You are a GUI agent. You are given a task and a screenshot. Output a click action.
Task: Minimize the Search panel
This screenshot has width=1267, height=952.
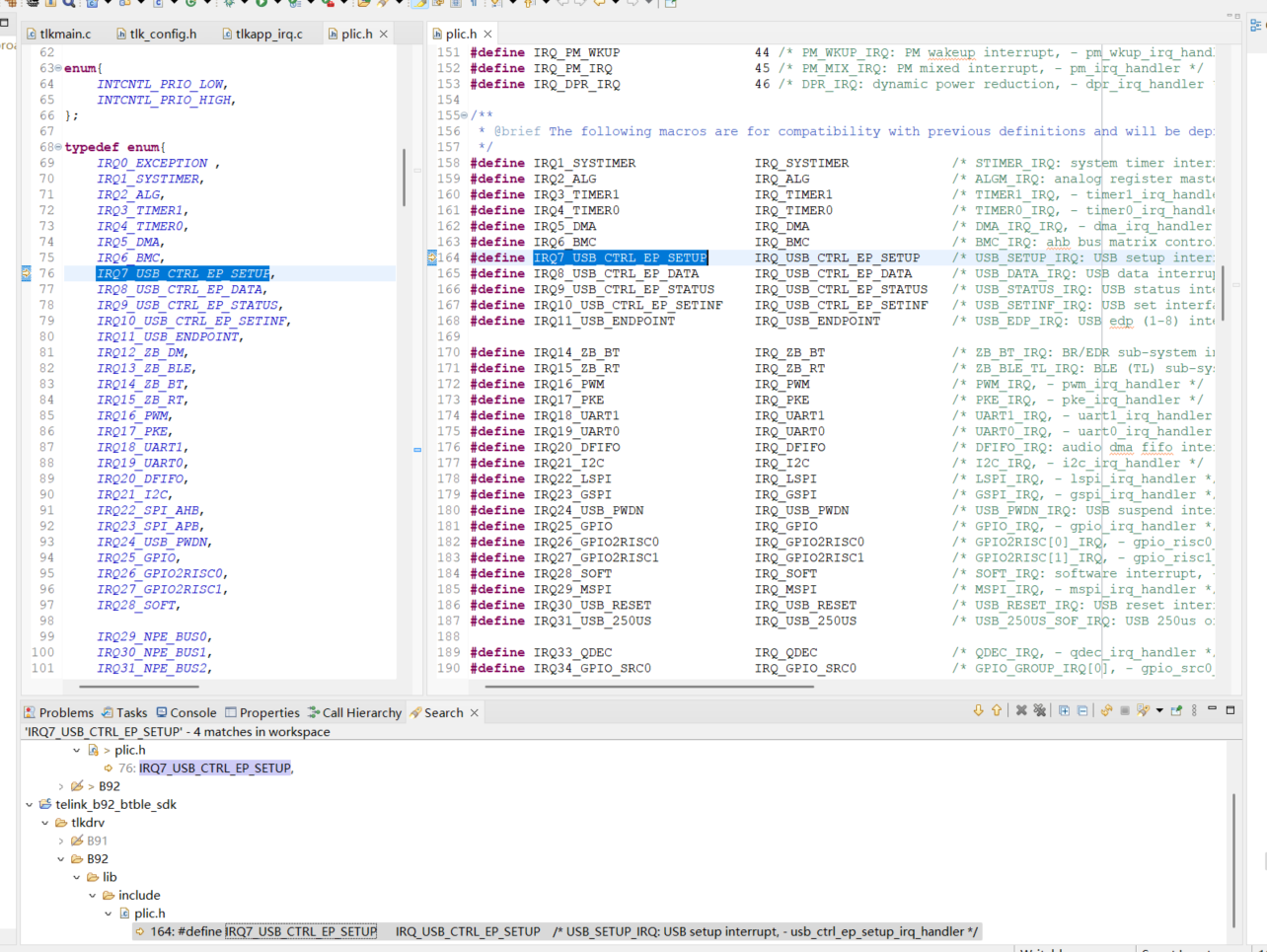[1213, 709]
